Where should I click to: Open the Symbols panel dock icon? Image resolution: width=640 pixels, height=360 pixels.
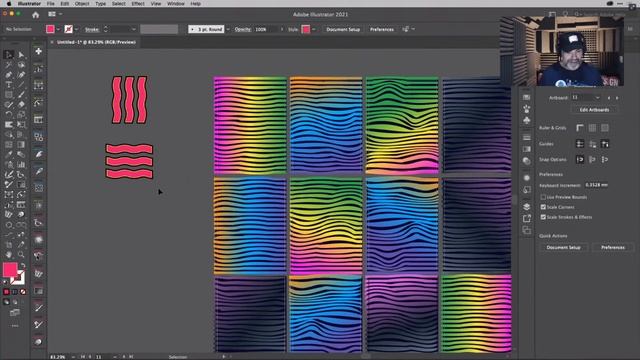point(527,120)
